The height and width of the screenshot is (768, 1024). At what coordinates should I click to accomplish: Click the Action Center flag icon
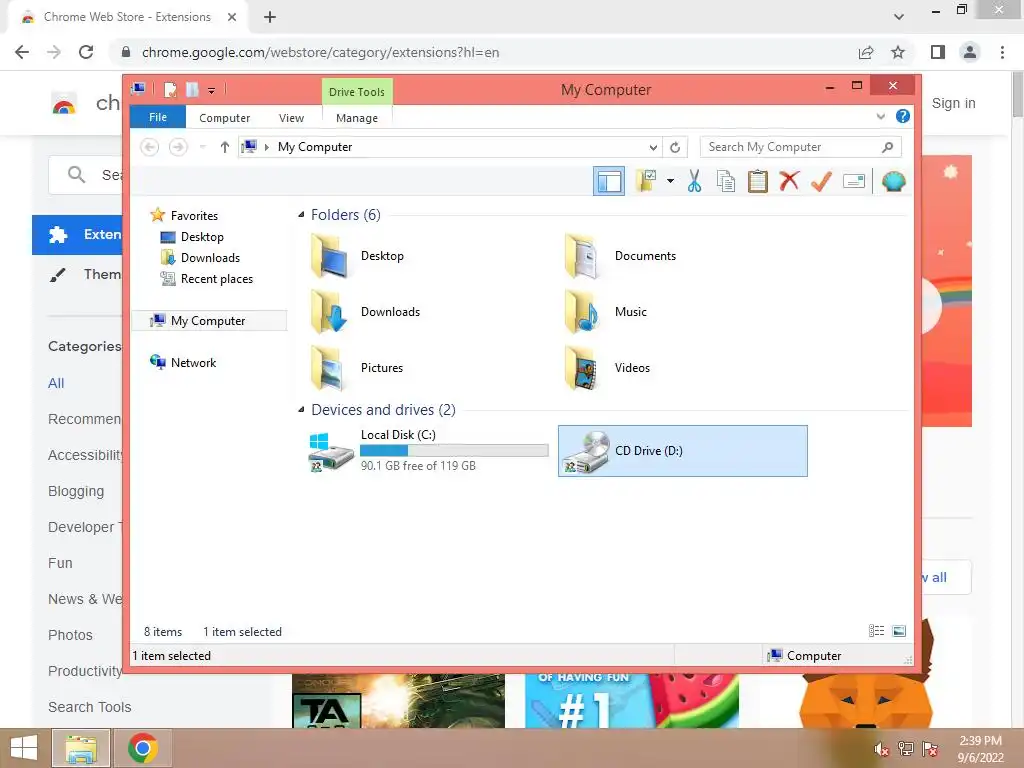tap(930, 749)
